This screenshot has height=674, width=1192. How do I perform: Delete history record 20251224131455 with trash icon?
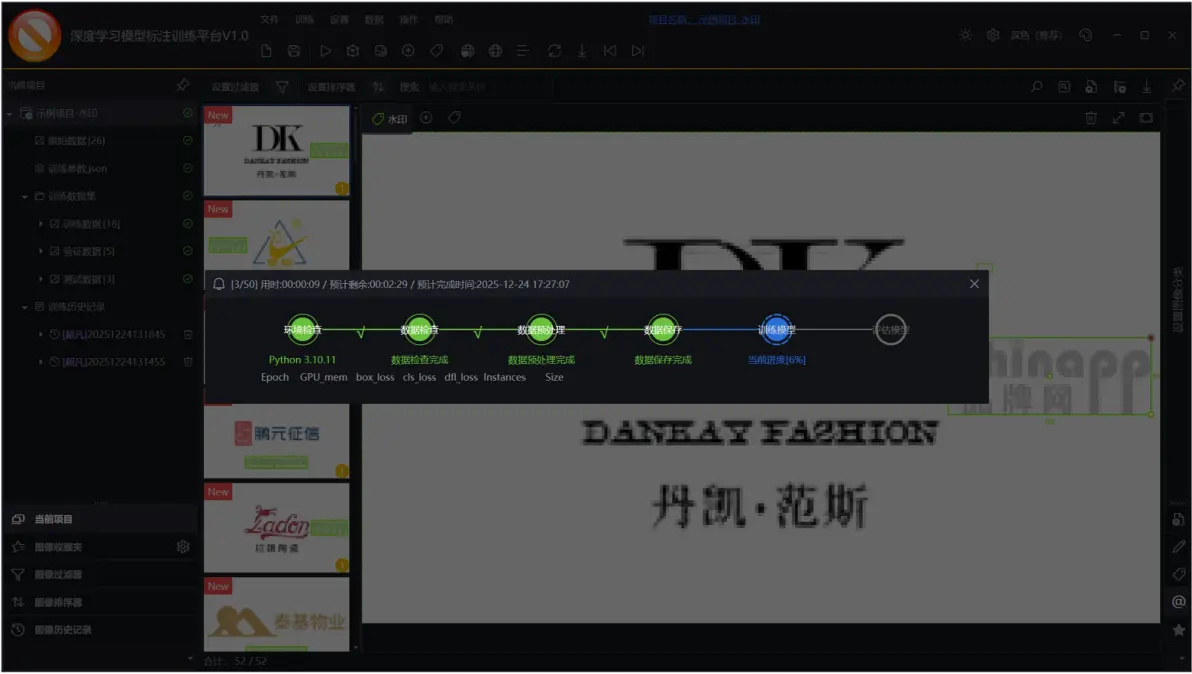click(x=188, y=362)
